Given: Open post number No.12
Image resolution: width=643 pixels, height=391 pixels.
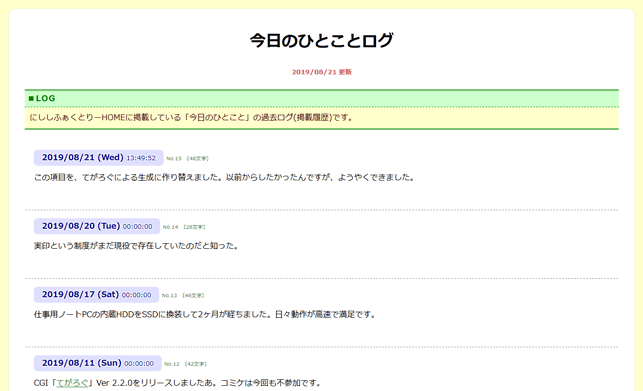Looking at the screenshot, I should (172, 364).
